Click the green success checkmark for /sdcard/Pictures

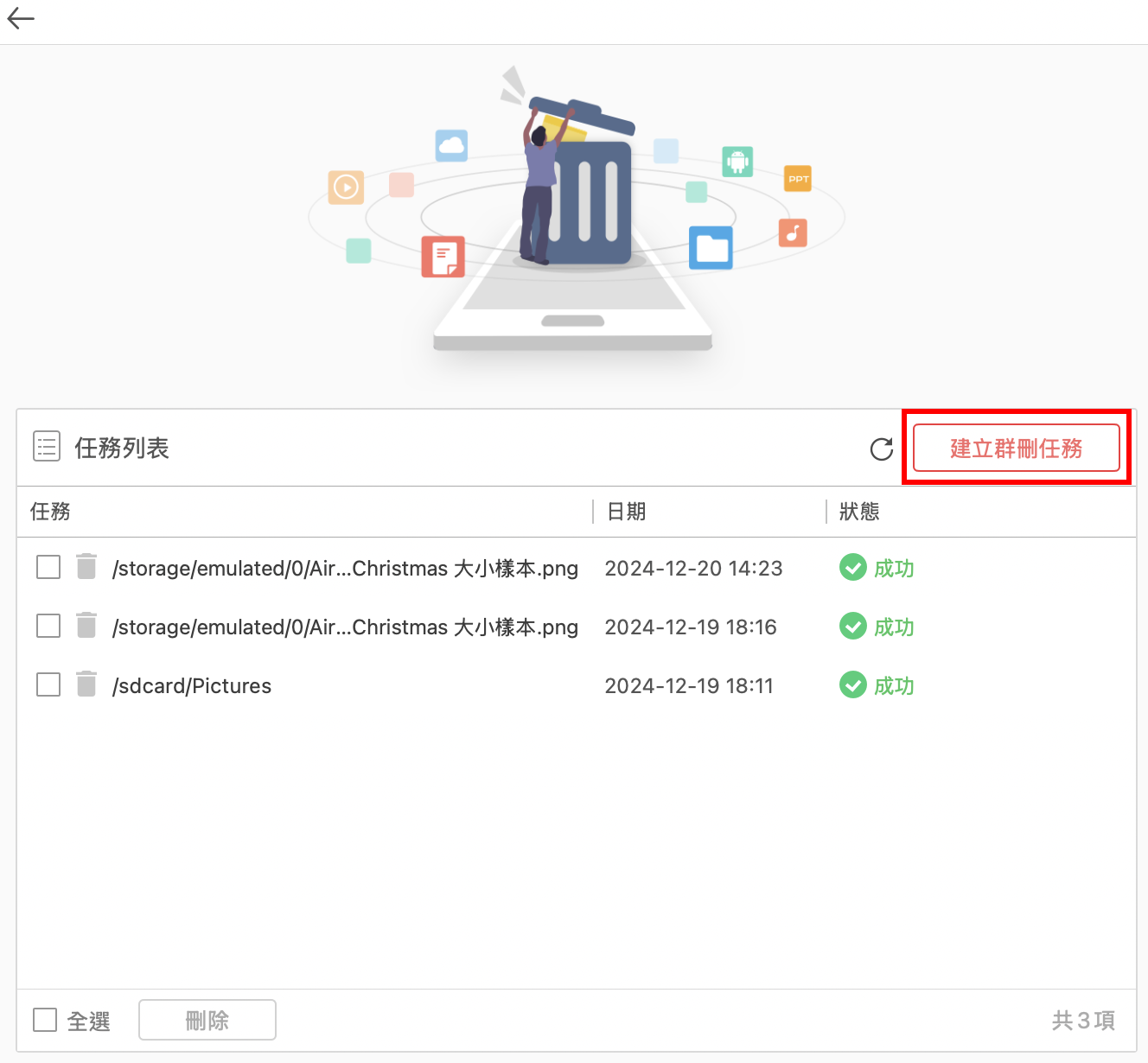click(853, 685)
